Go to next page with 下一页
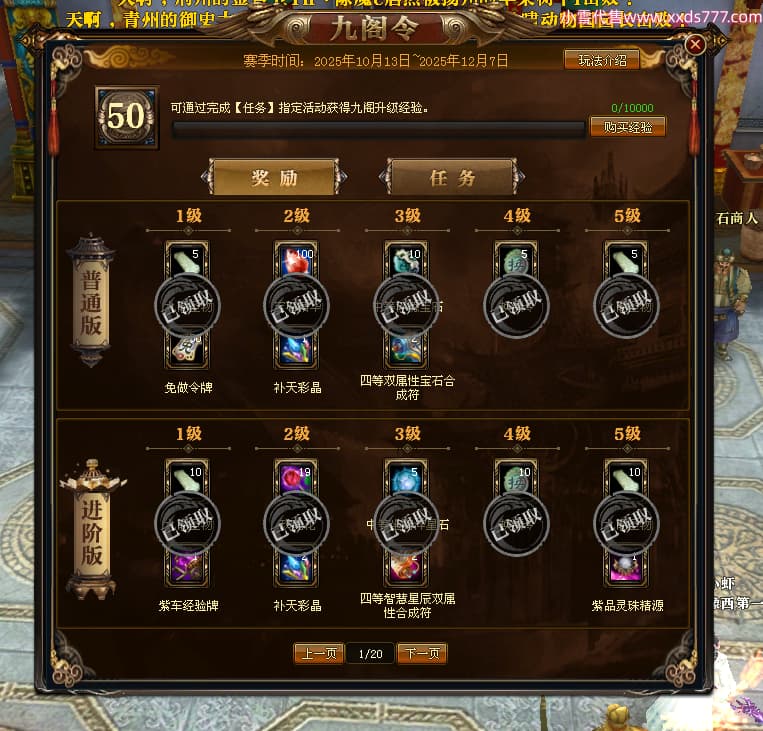 coord(422,653)
